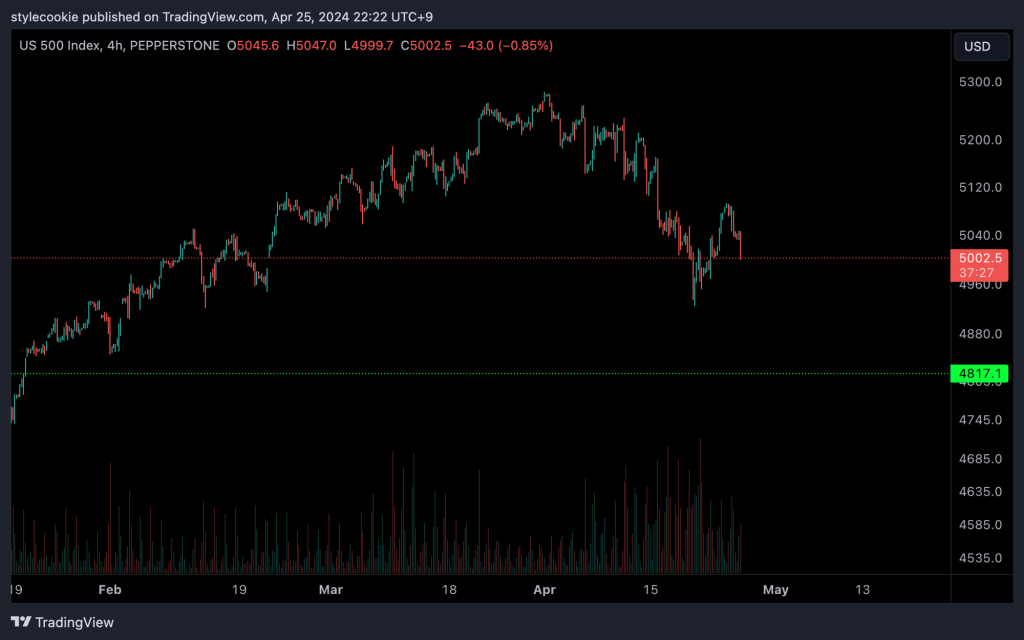Click the 4535.0 price scale mark
The image size is (1024, 640).
pyautogui.click(x=978, y=557)
